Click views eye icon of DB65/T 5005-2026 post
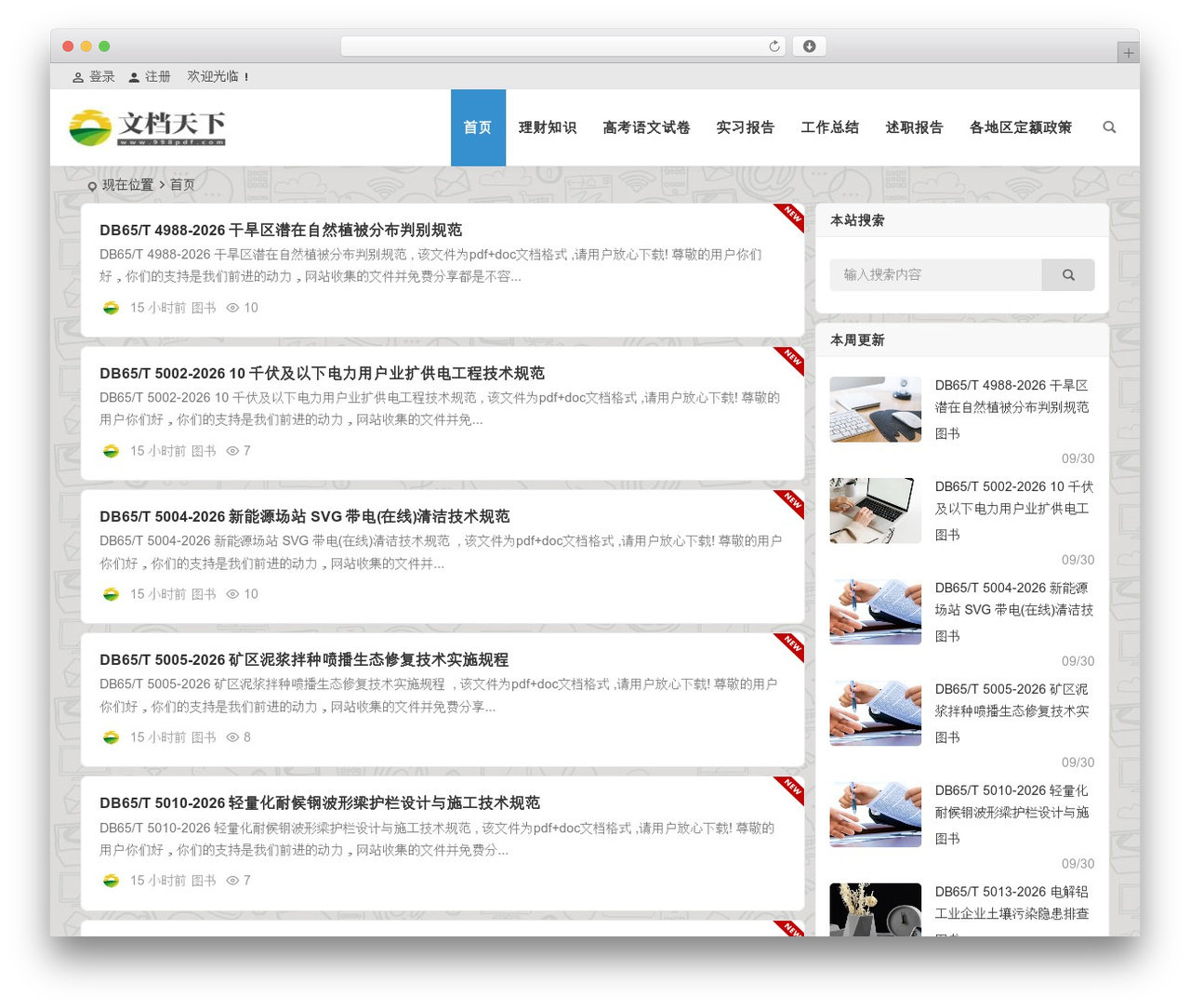The image size is (1190, 1008). point(232,737)
